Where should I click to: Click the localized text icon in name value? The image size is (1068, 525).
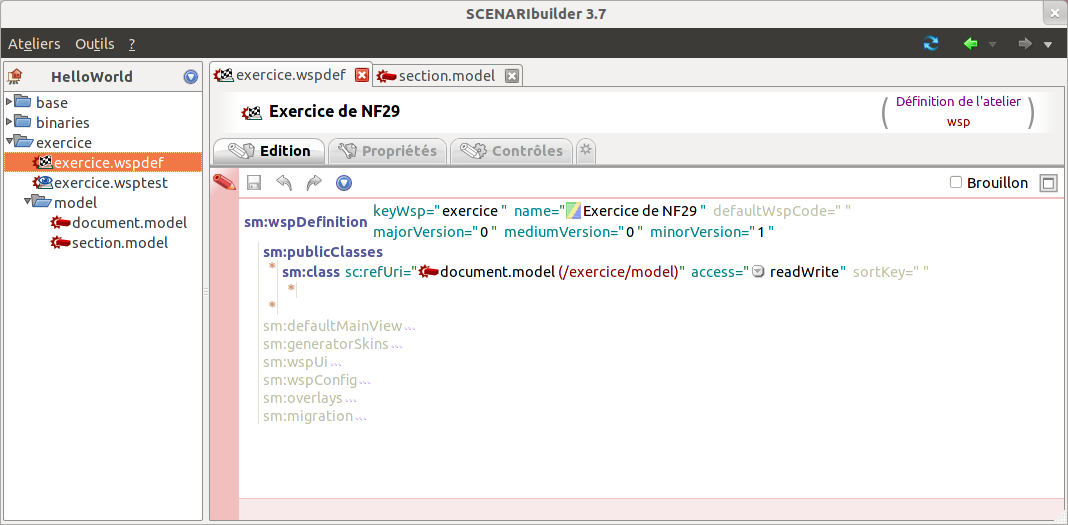[574, 210]
